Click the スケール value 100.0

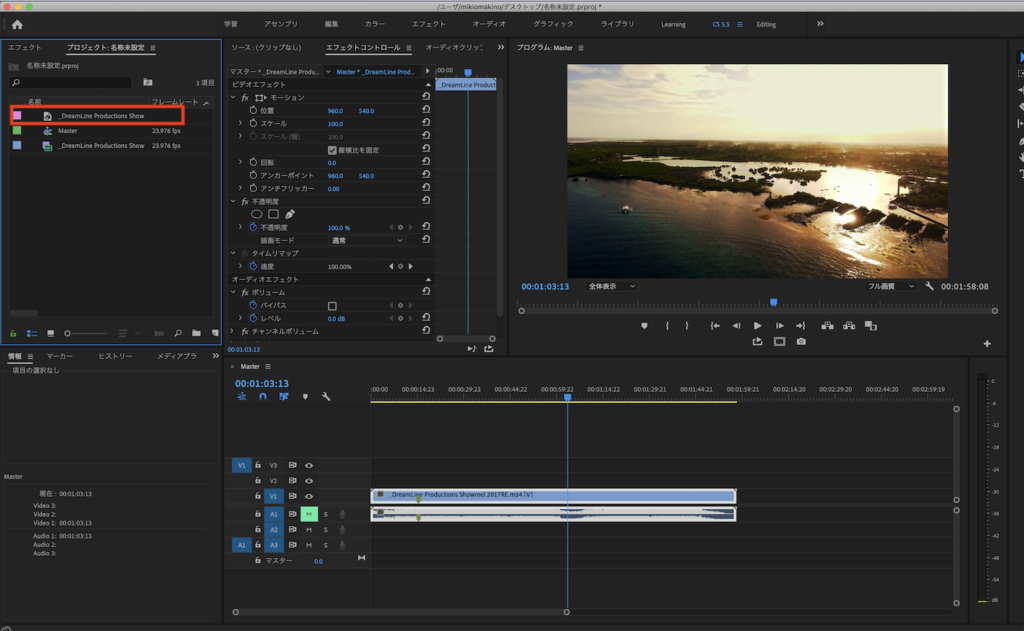tap(335, 124)
